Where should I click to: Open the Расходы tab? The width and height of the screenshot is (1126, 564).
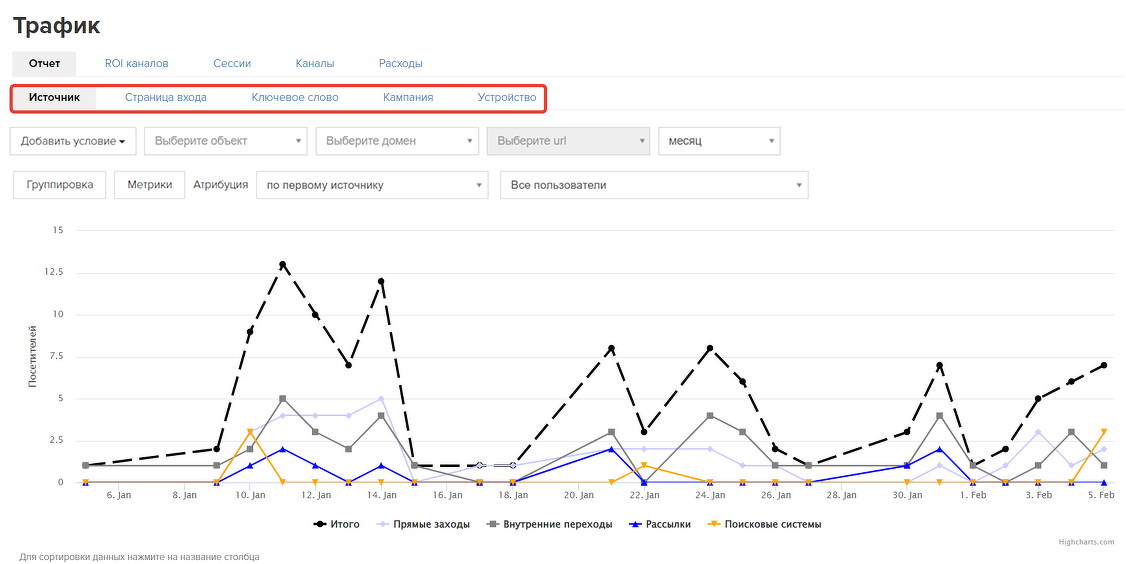coord(401,63)
